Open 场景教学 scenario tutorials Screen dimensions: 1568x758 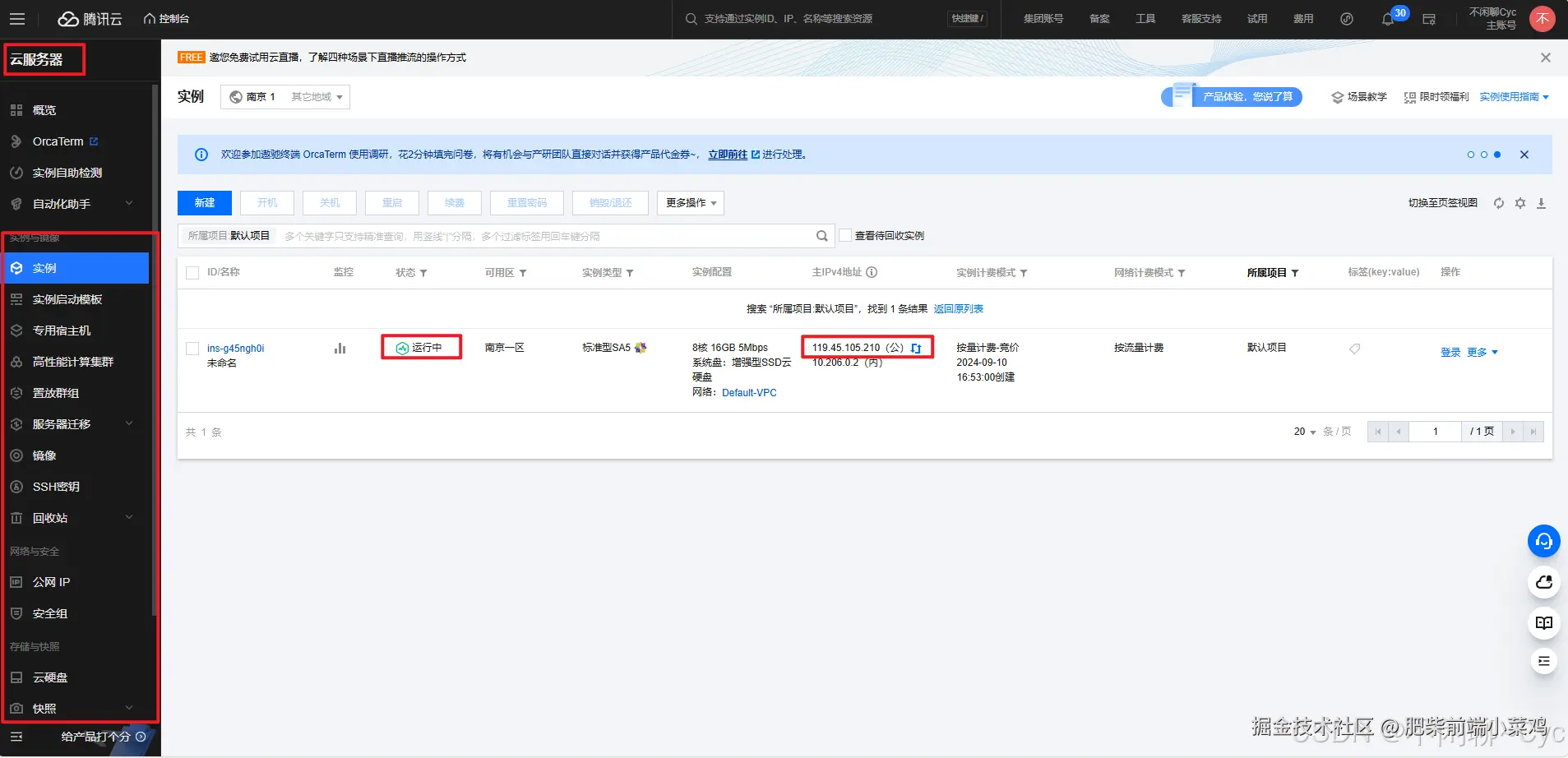click(x=1359, y=97)
